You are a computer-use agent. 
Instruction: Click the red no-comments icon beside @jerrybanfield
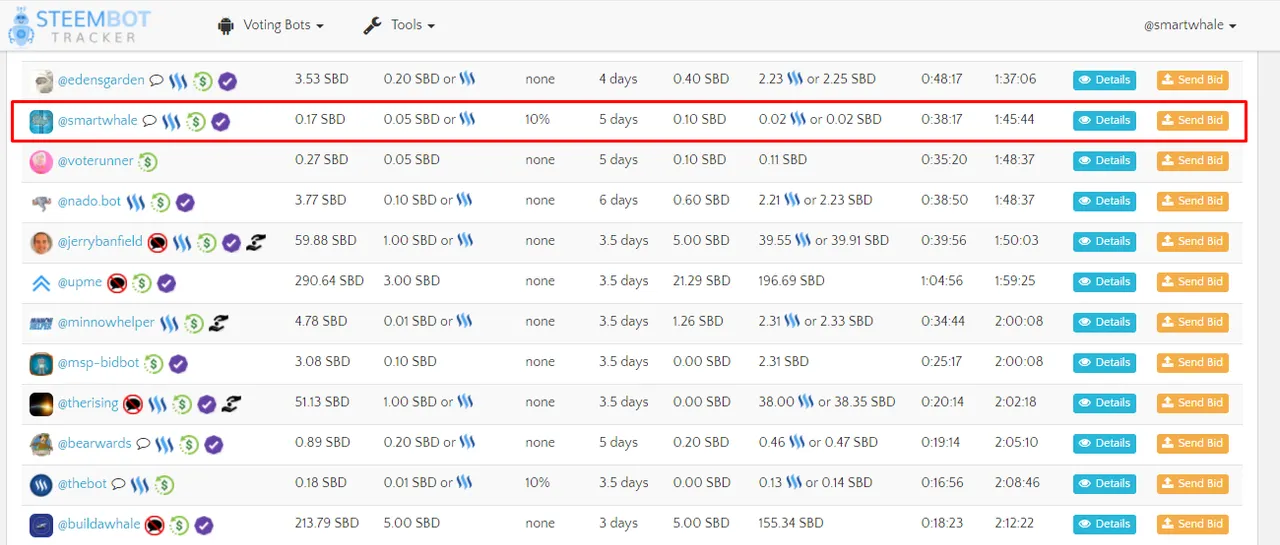[157, 242]
